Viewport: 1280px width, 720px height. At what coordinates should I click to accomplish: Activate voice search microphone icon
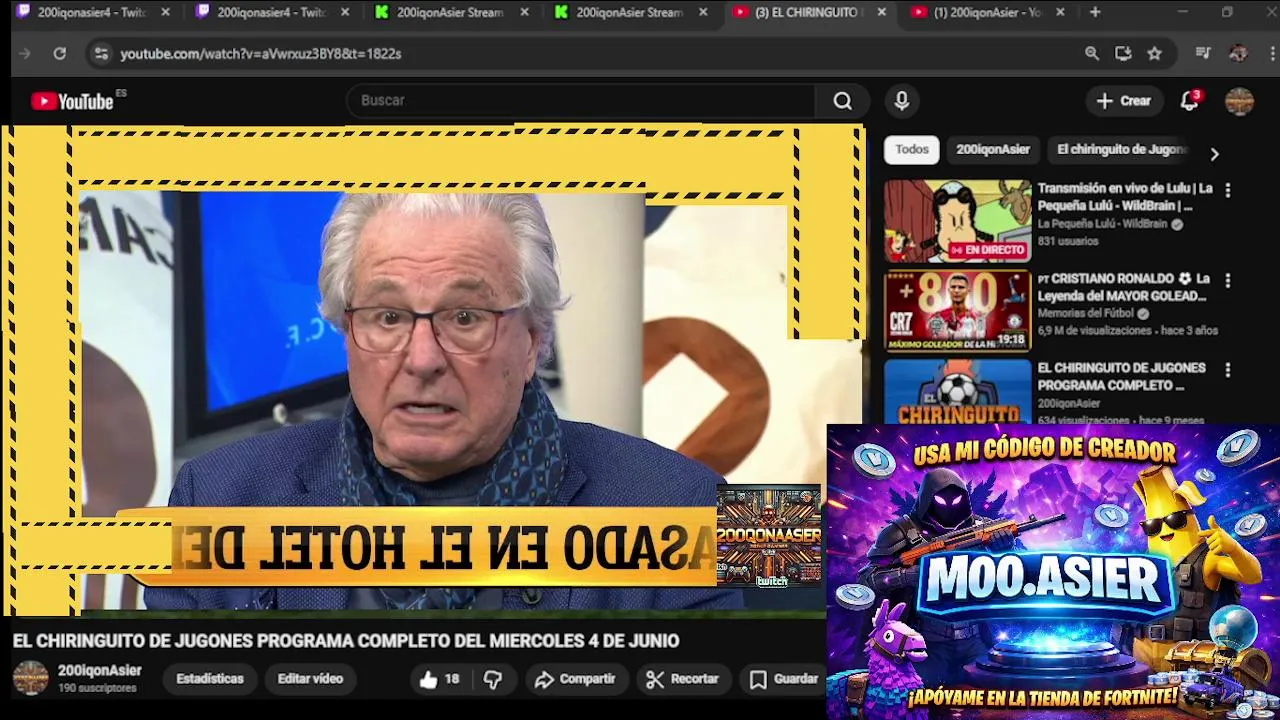pos(901,100)
